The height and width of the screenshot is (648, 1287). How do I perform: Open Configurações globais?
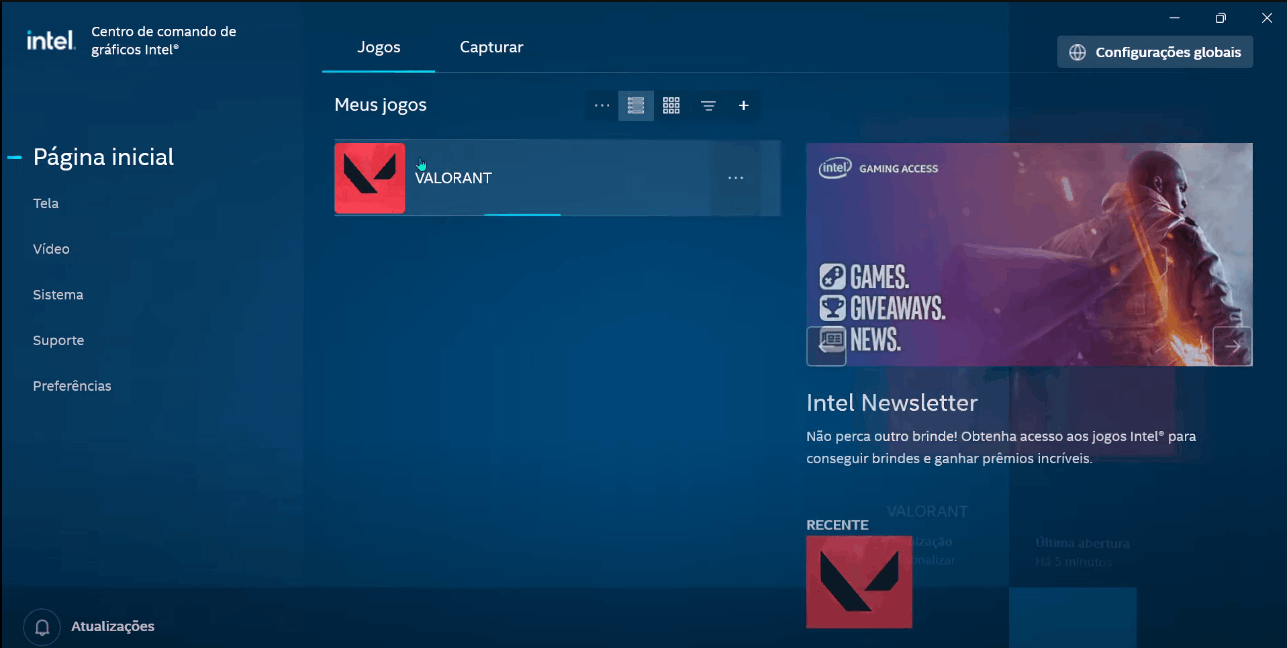(1155, 52)
